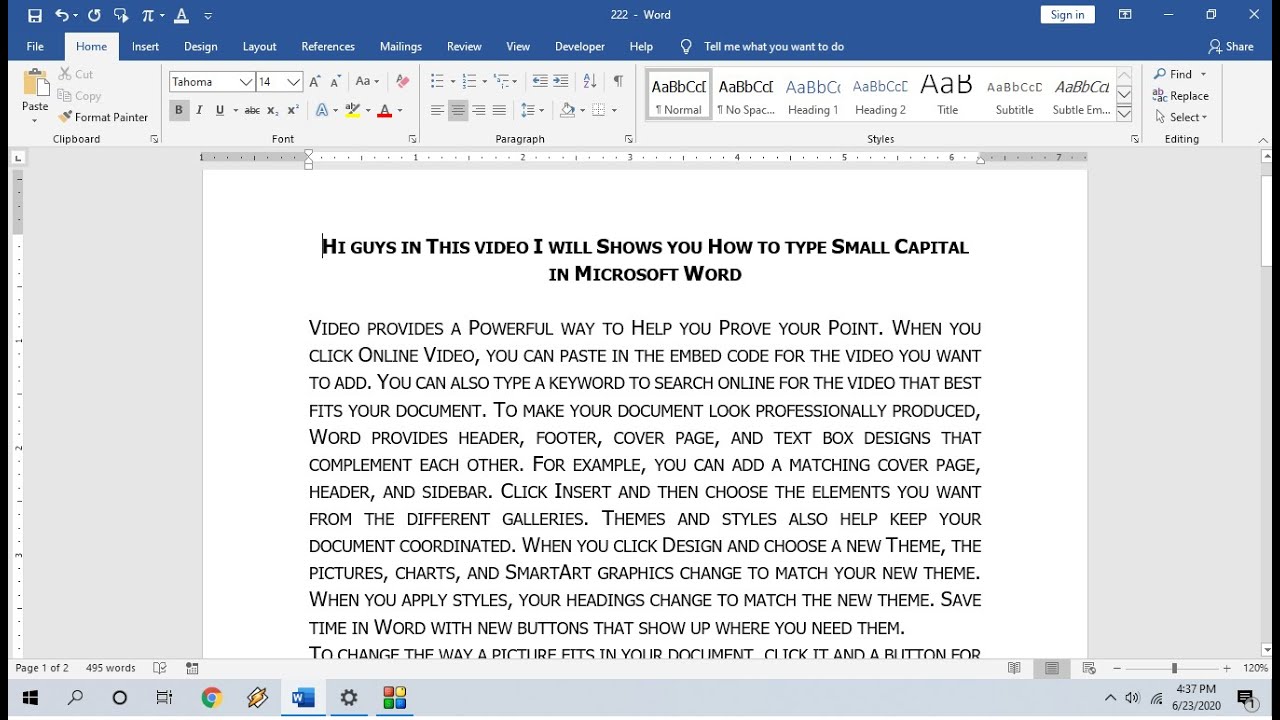1280x720 pixels.
Task: Toggle bulleted list formatting
Action: click(437, 82)
